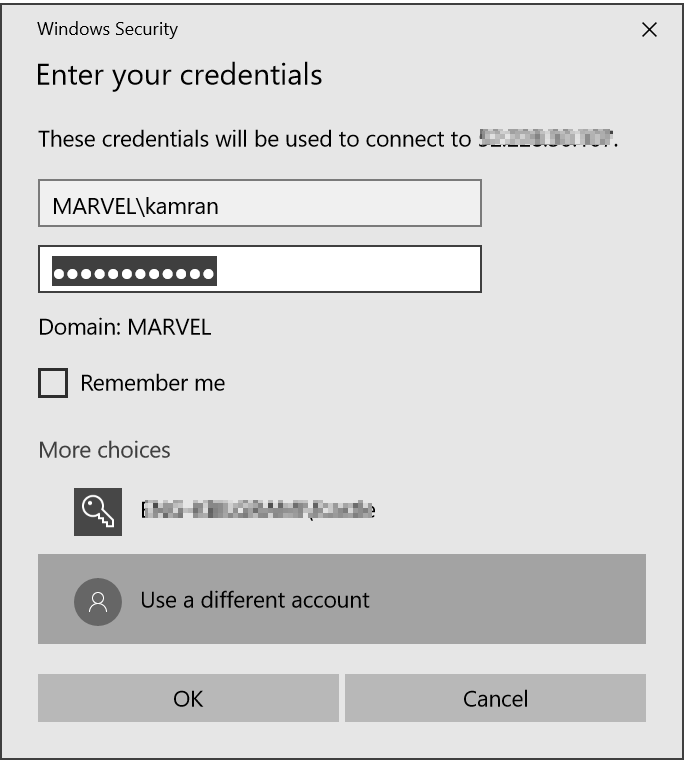
Task: Click the highlighted password dots
Action: coord(134,271)
